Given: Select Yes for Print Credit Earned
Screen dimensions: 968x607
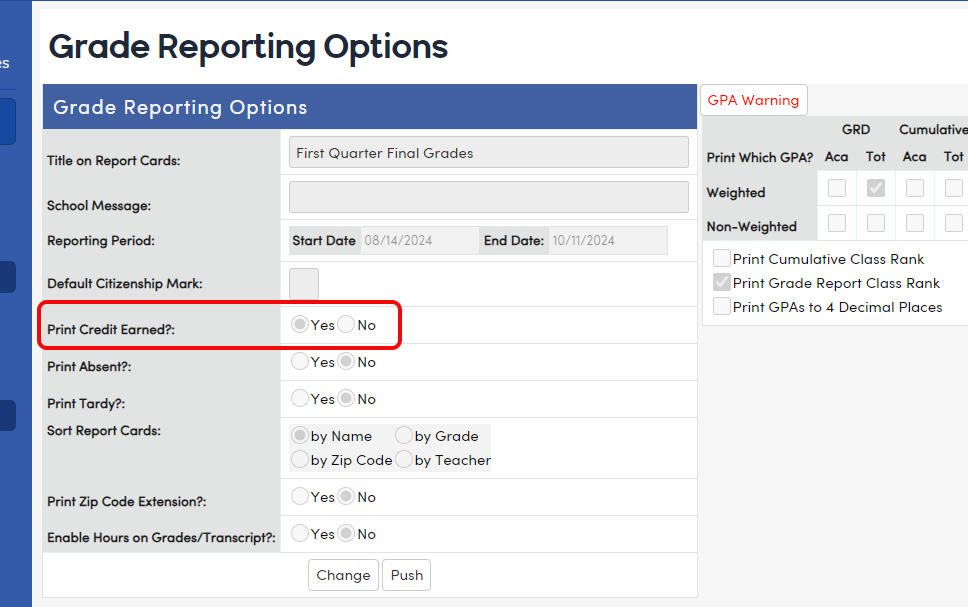Looking at the screenshot, I should tap(300, 324).
